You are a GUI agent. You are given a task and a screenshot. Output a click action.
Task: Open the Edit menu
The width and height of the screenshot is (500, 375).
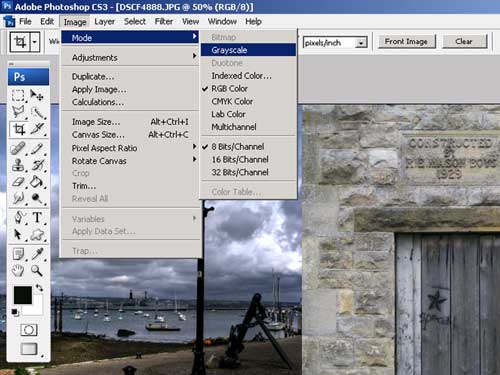click(47, 22)
